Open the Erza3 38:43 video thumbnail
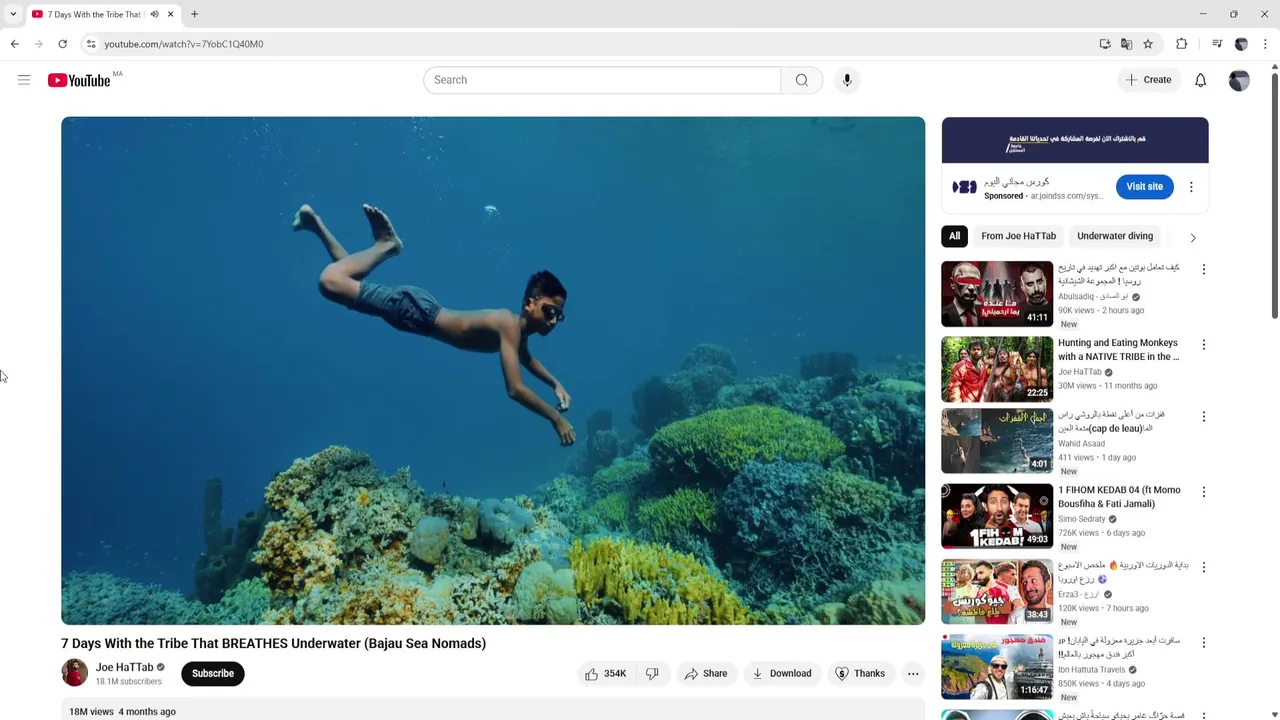The height and width of the screenshot is (720, 1280). pos(997,591)
